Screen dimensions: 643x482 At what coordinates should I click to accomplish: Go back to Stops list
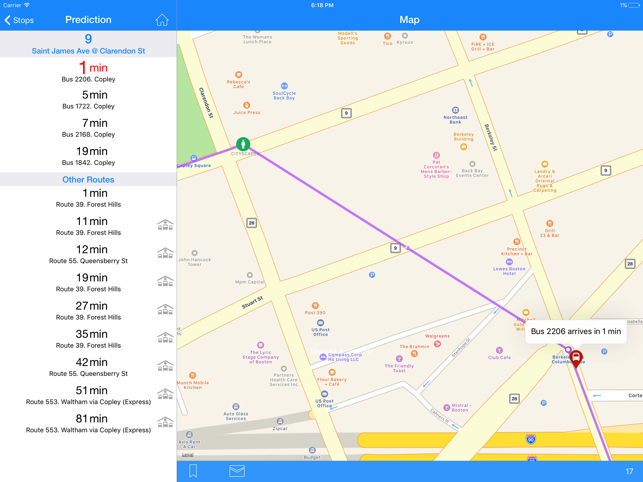coord(19,20)
